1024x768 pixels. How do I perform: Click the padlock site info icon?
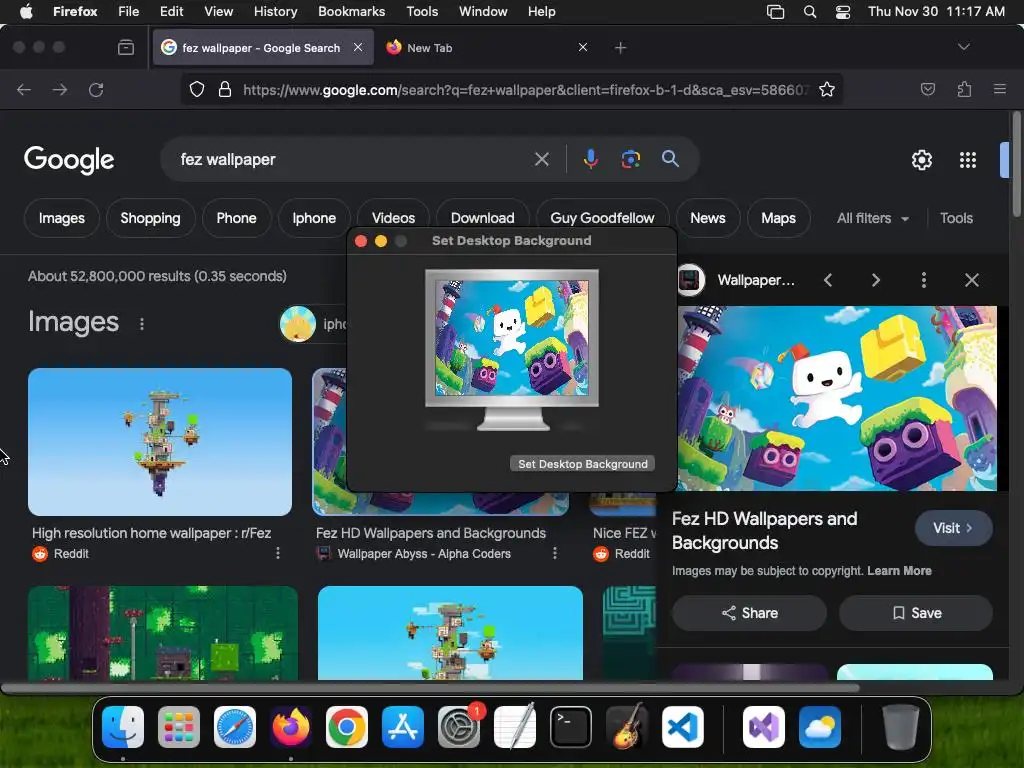(x=225, y=89)
